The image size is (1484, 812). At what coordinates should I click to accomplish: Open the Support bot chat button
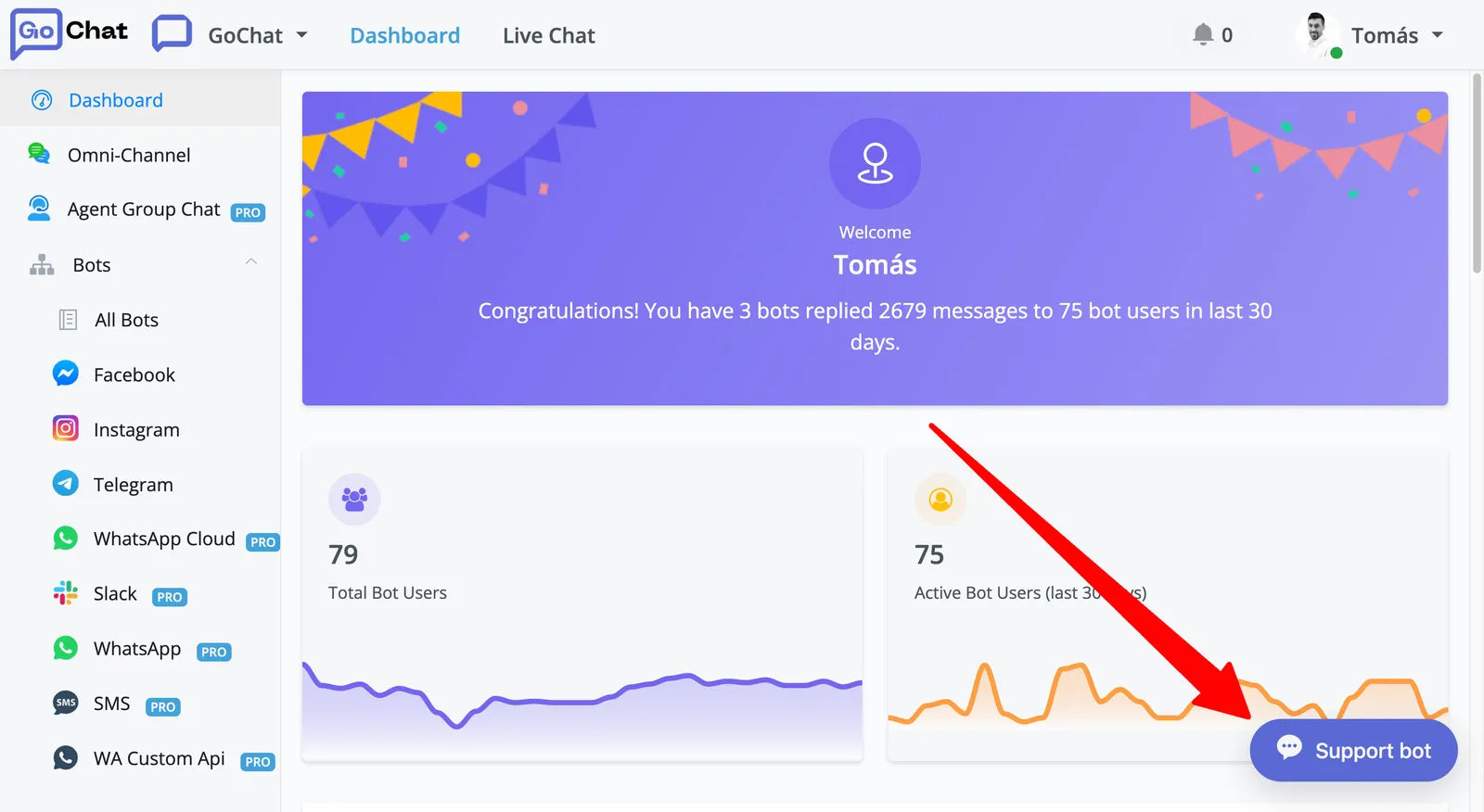pos(1353,750)
